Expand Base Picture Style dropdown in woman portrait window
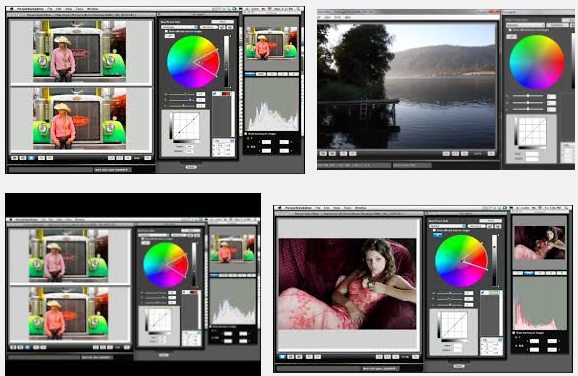The image size is (578, 376). pyautogui.click(x=447, y=226)
